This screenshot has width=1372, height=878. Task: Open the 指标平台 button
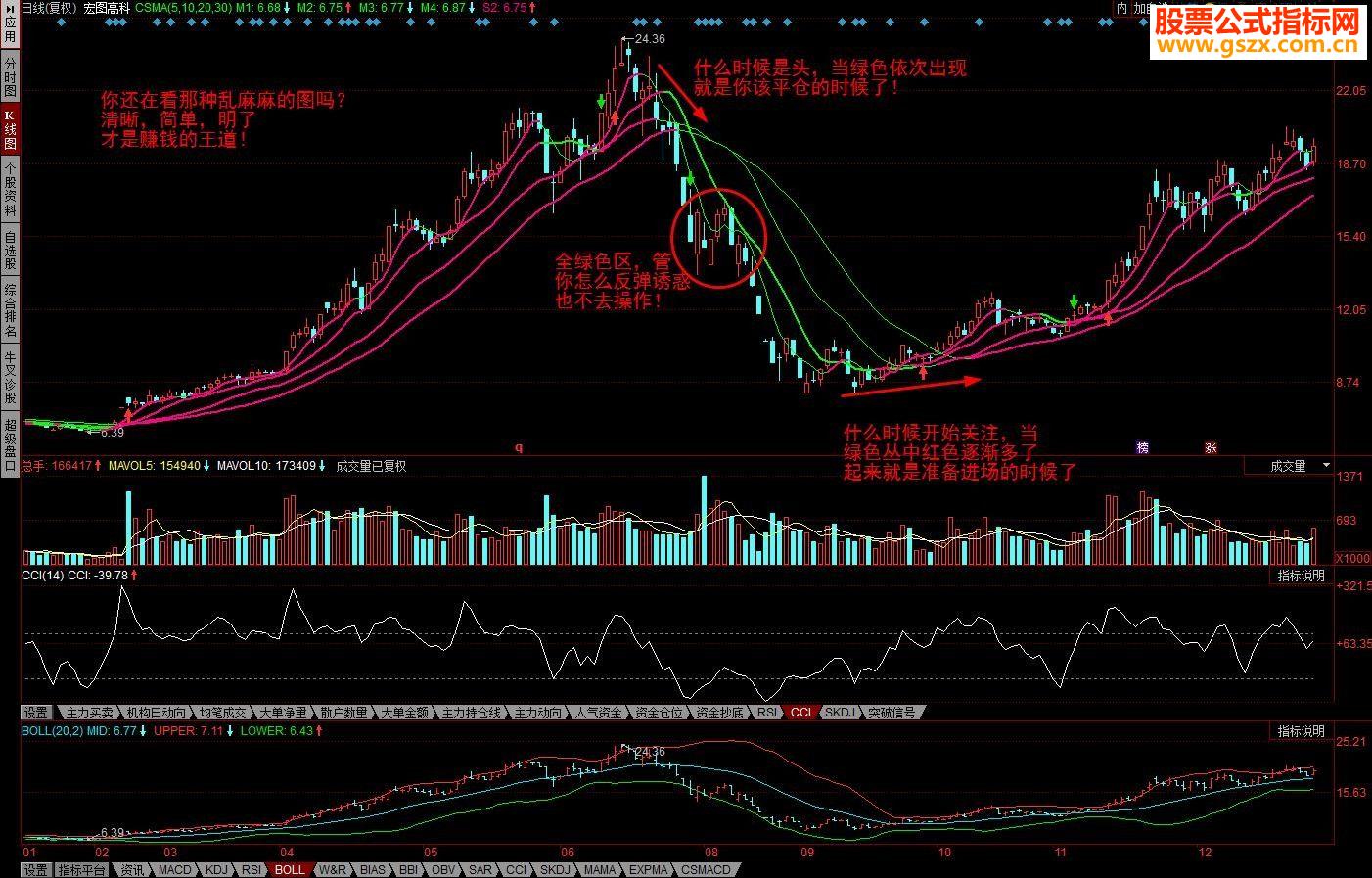[81, 870]
